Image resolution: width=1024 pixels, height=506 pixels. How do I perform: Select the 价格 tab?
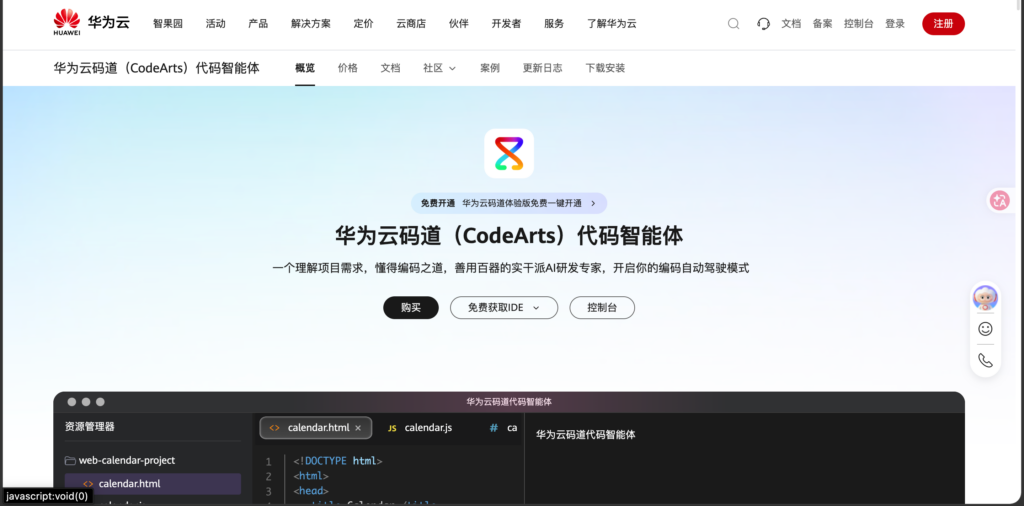[347, 68]
